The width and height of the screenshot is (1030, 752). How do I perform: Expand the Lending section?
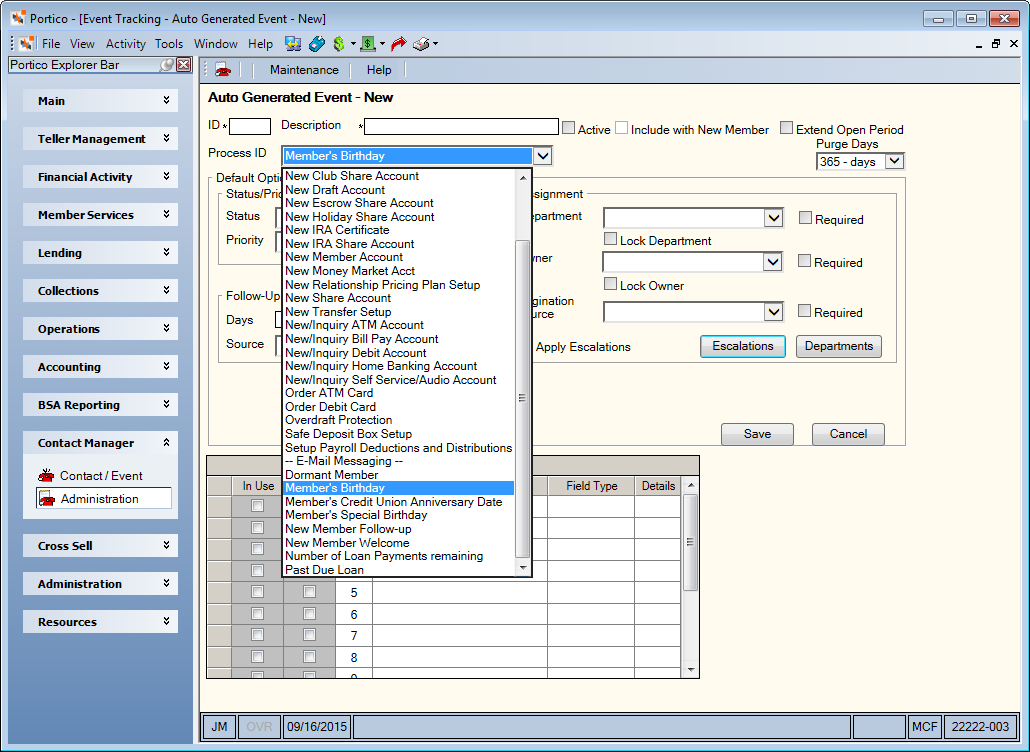(x=100, y=253)
